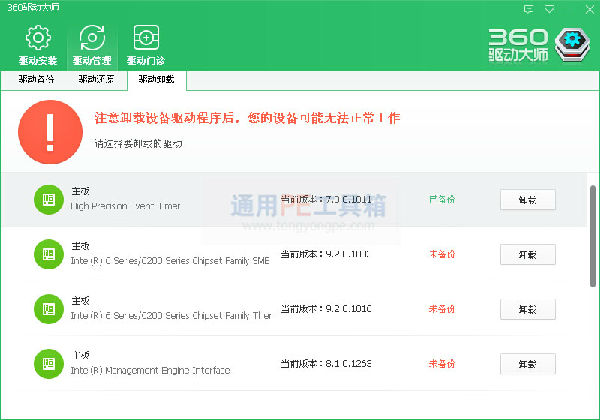Close the 360驱动大师 window
600x420 pixels.
click(590, 9)
